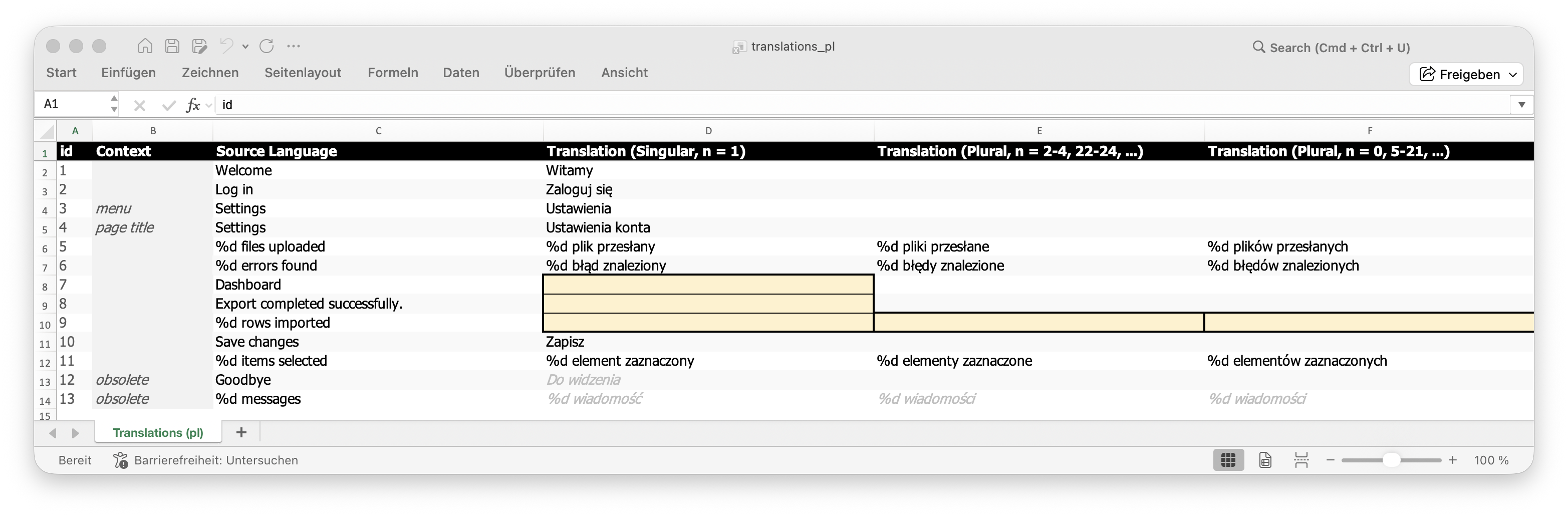Switch to the Zeichnen tab
Image resolution: width=1568 pixels, height=516 pixels.
tap(210, 73)
